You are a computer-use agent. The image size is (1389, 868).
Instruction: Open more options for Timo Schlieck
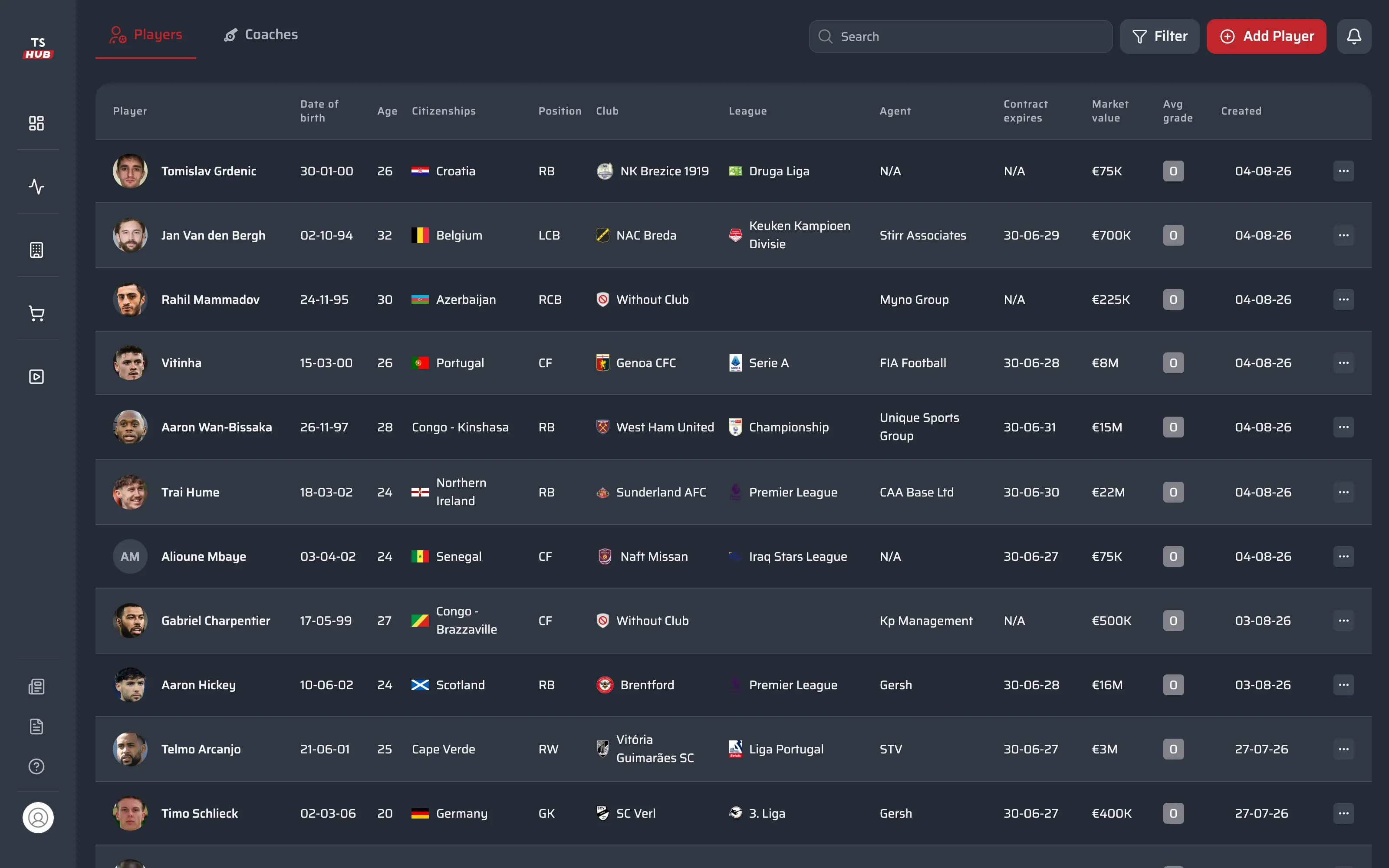tap(1343, 813)
